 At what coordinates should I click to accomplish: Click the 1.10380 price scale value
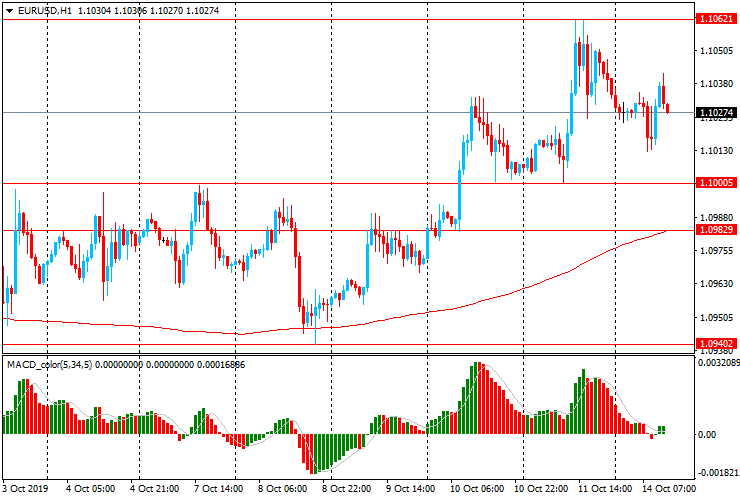(717, 84)
